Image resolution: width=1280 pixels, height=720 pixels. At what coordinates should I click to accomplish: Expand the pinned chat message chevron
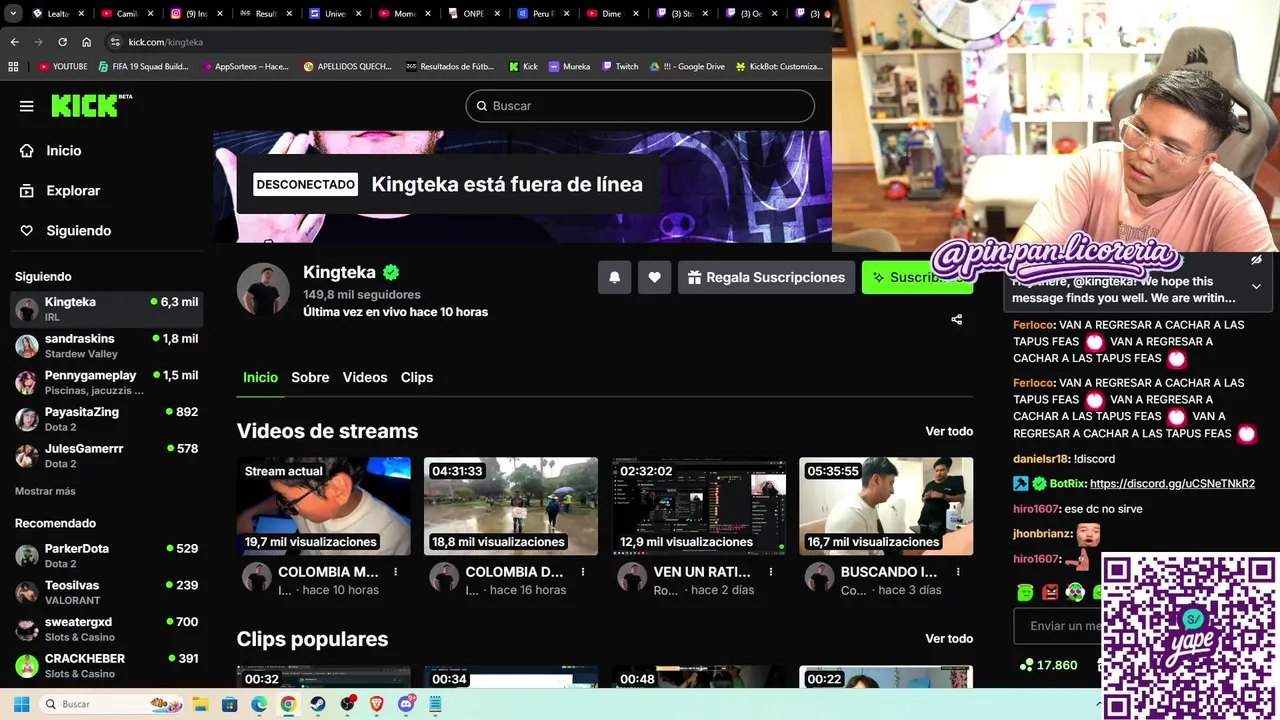(1256, 287)
